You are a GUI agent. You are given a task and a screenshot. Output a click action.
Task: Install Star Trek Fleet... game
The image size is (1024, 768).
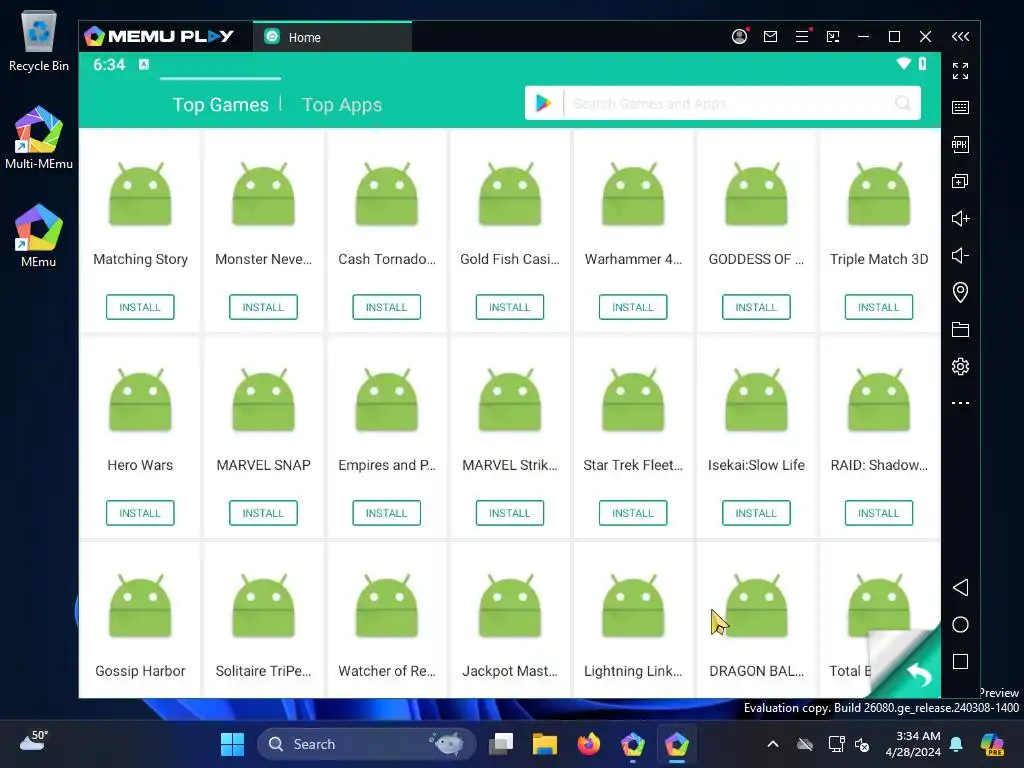coord(633,513)
